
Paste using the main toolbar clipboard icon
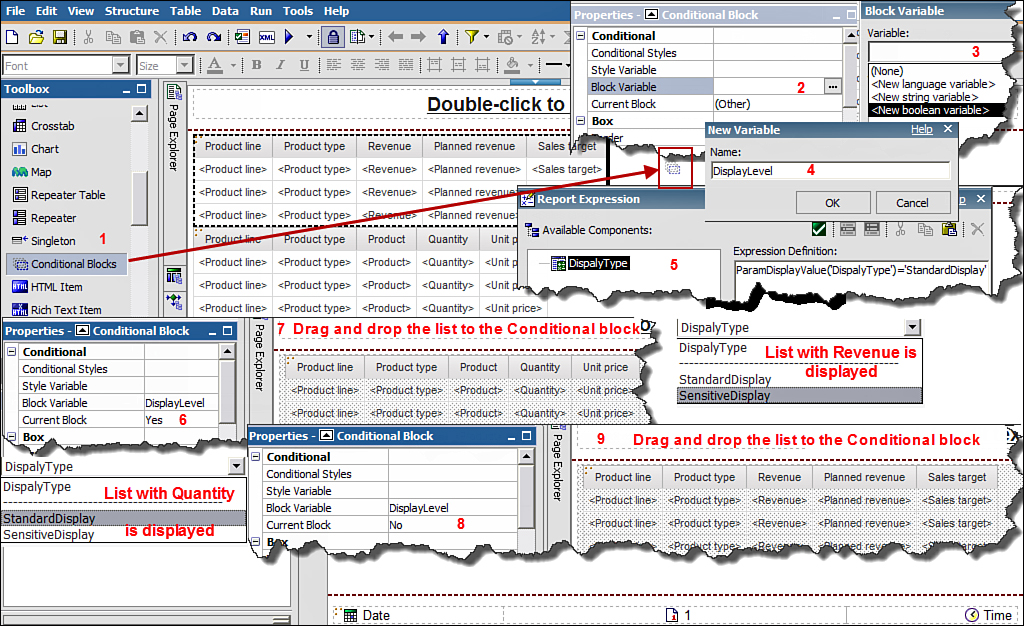coord(137,37)
